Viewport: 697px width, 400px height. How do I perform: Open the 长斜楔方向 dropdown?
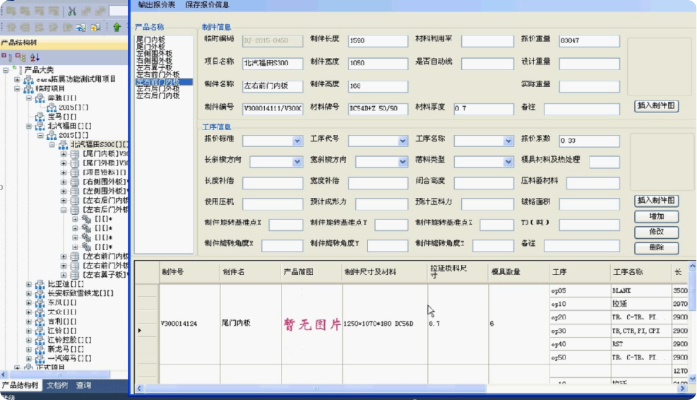click(x=297, y=161)
